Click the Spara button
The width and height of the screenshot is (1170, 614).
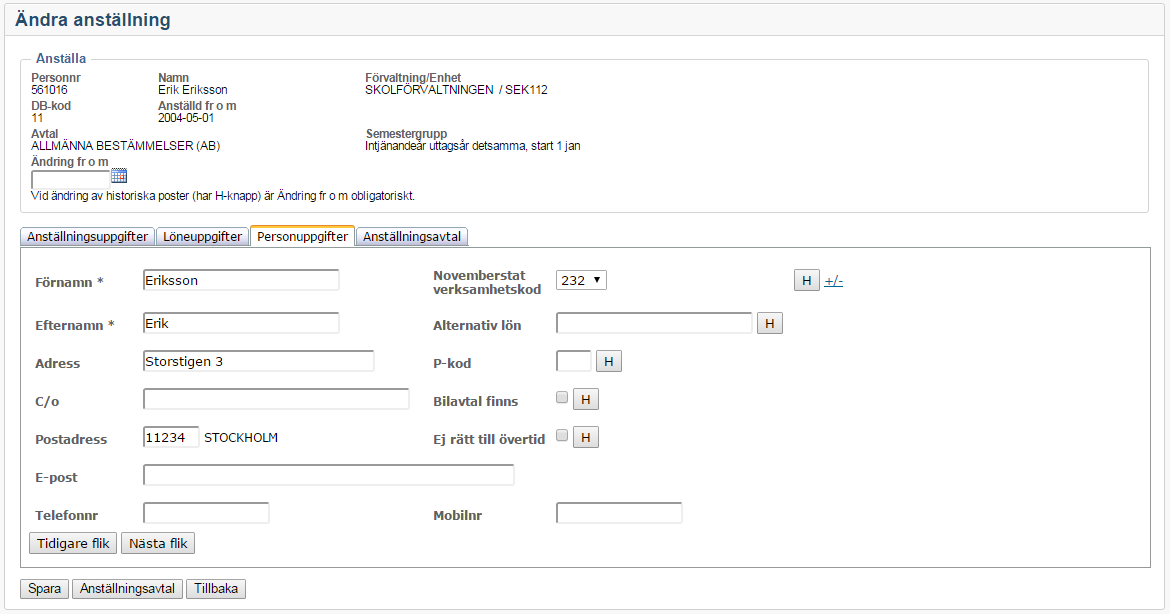(x=45, y=589)
